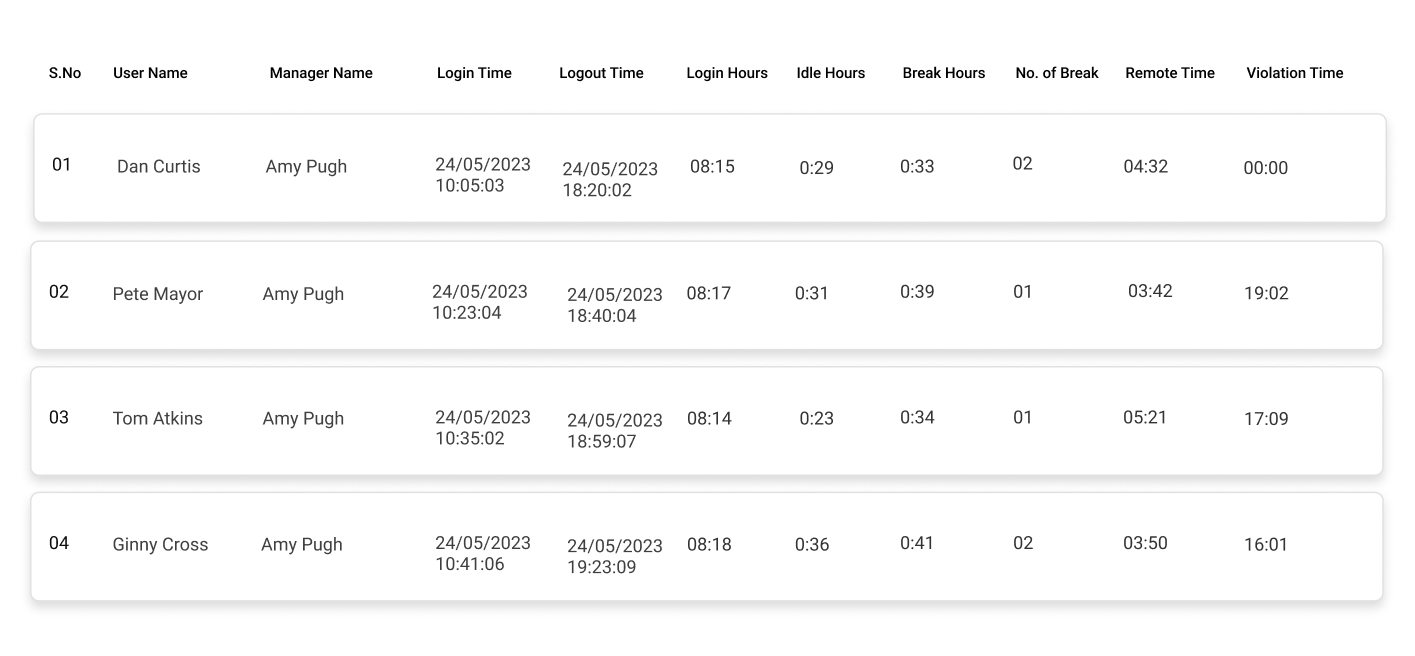The height and width of the screenshot is (656, 1415).
Task: Select the Ginny Cross user name
Action: point(160,545)
